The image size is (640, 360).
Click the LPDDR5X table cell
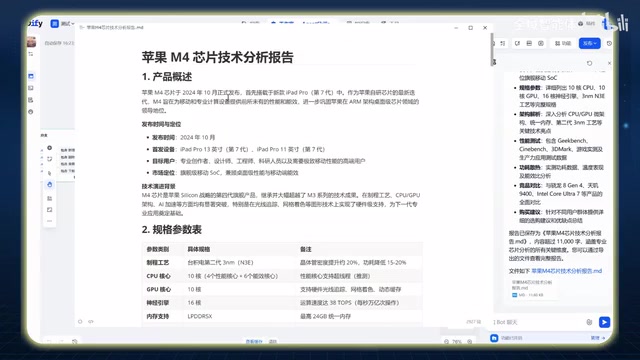[x=200, y=316]
